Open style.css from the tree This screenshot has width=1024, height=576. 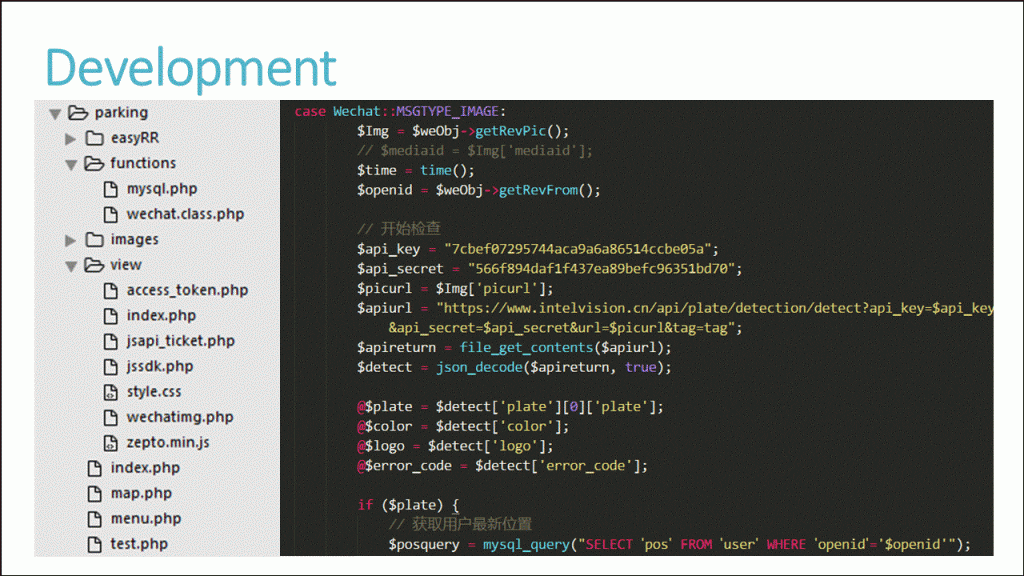point(154,392)
